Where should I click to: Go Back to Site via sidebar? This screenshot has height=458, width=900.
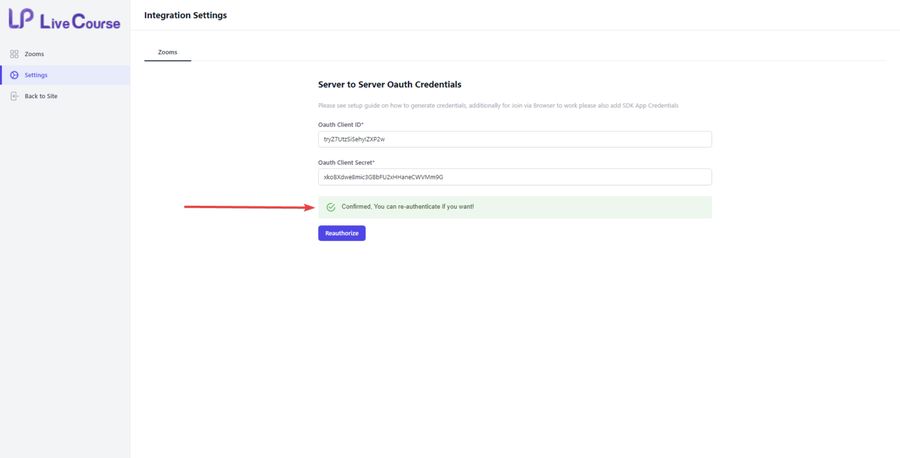(x=65, y=96)
